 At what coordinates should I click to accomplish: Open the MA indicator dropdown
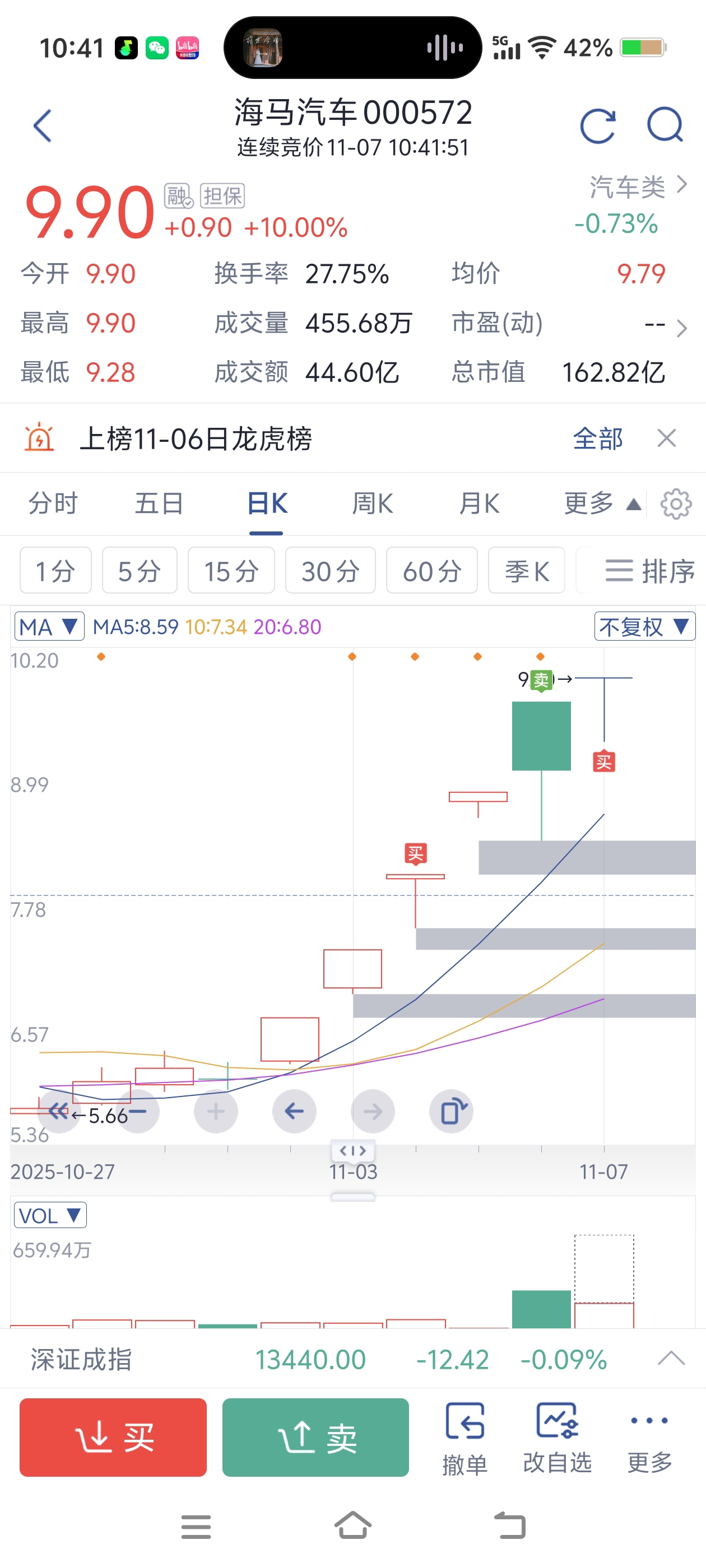tap(49, 626)
